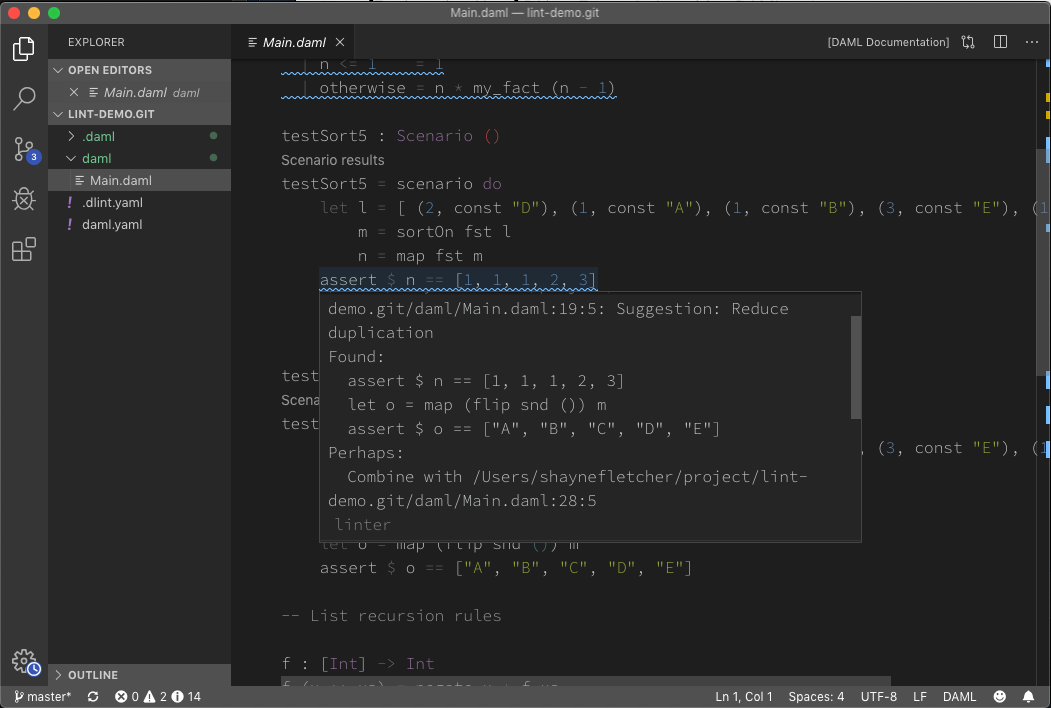Viewport: 1051px width, 708px height.
Task: Click the 'Found:' text in hover popup
Action: click(356, 357)
